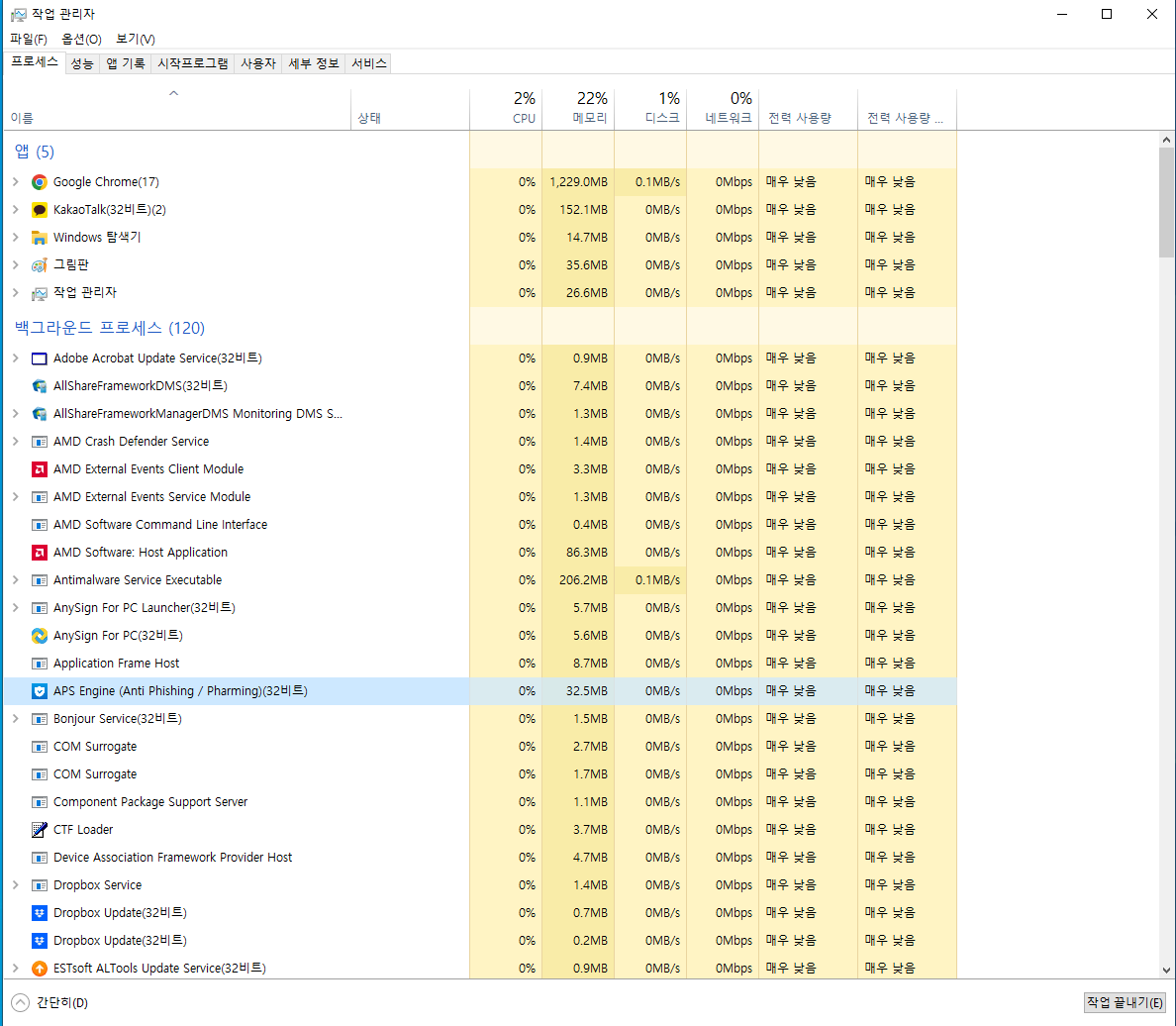This screenshot has height=1026, width=1176.
Task: Click the 그림판 (Paint) palette icon
Action: [x=39, y=264]
